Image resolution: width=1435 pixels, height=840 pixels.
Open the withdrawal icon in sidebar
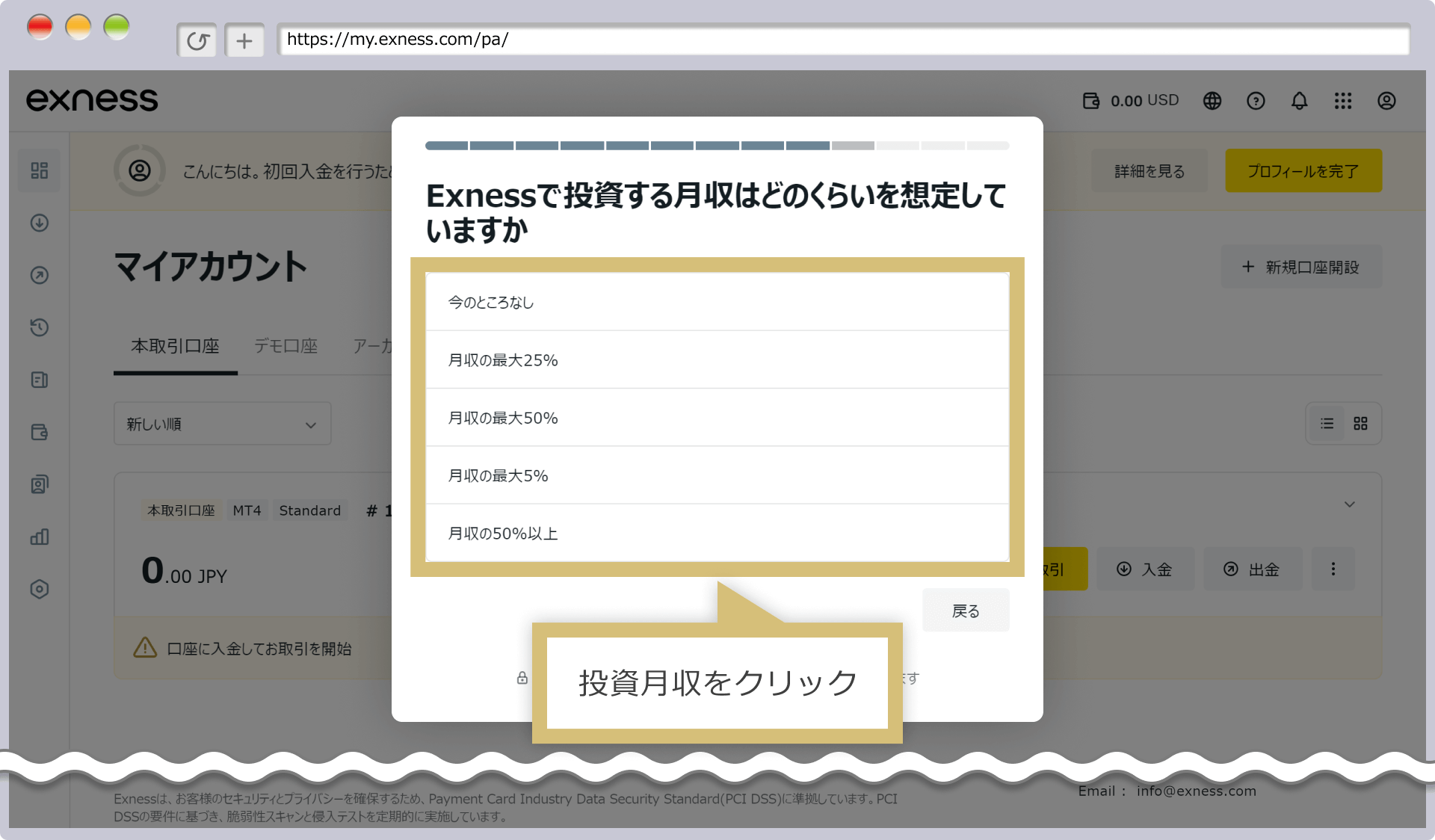coord(40,275)
